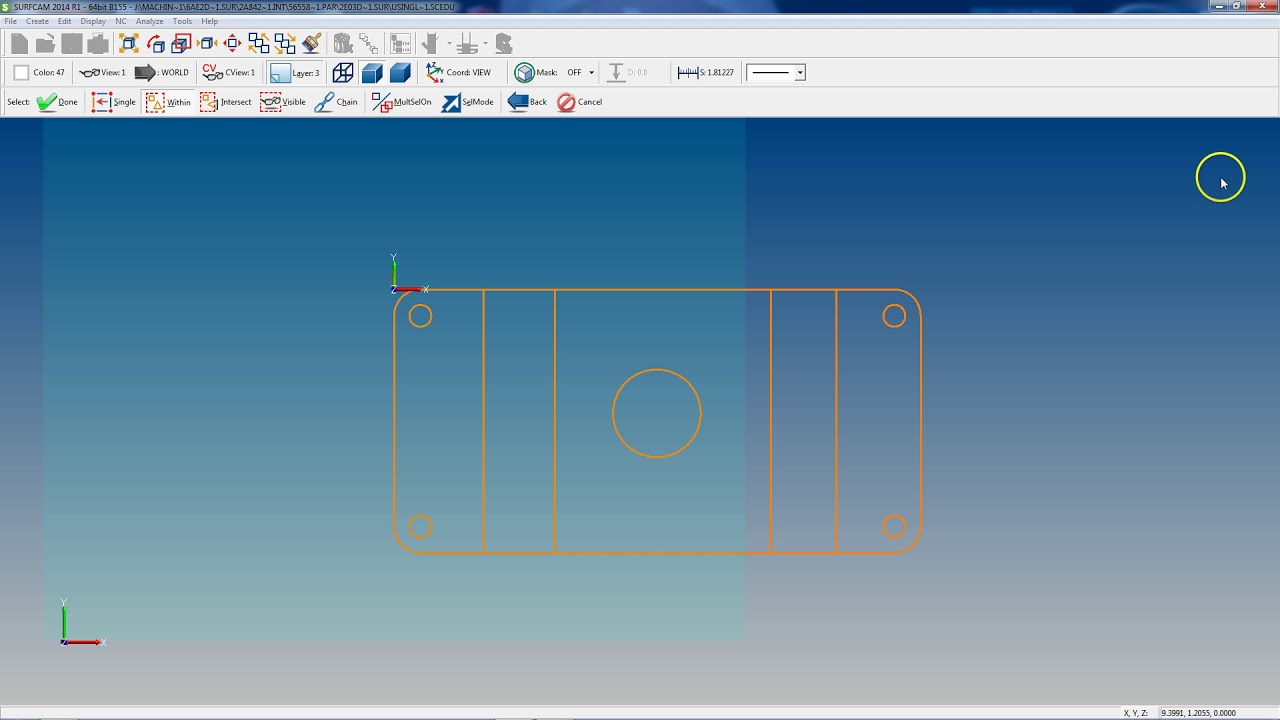Viewport: 1280px width, 720px height.
Task: Open the Edit menu
Action: coord(65,21)
